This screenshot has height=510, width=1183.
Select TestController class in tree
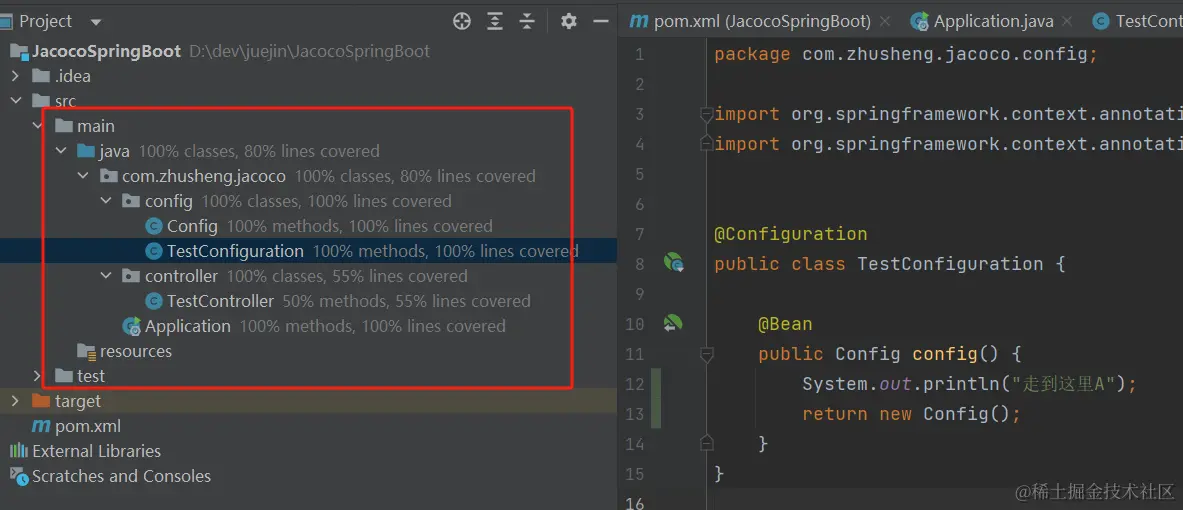coord(220,301)
